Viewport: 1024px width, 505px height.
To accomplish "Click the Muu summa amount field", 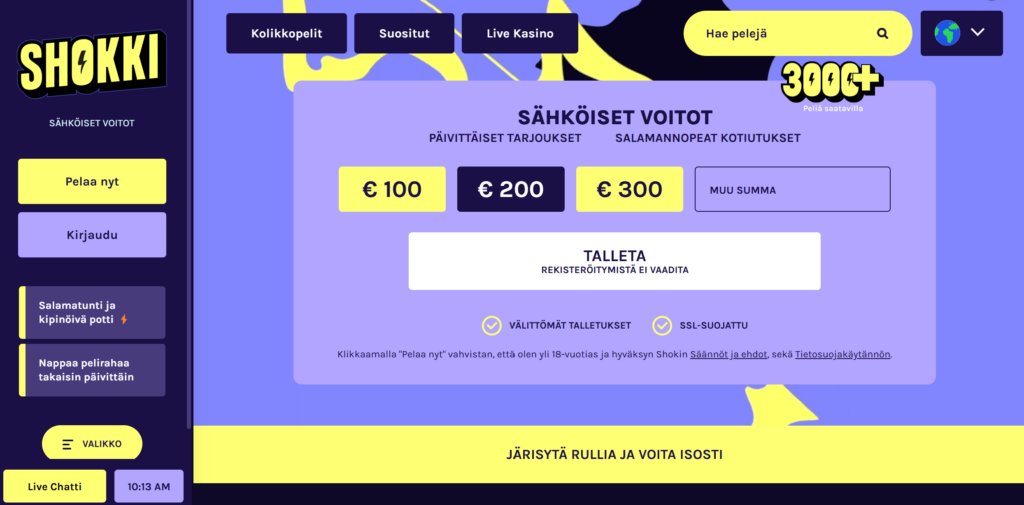I will pyautogui.click(x=792, y=189).
